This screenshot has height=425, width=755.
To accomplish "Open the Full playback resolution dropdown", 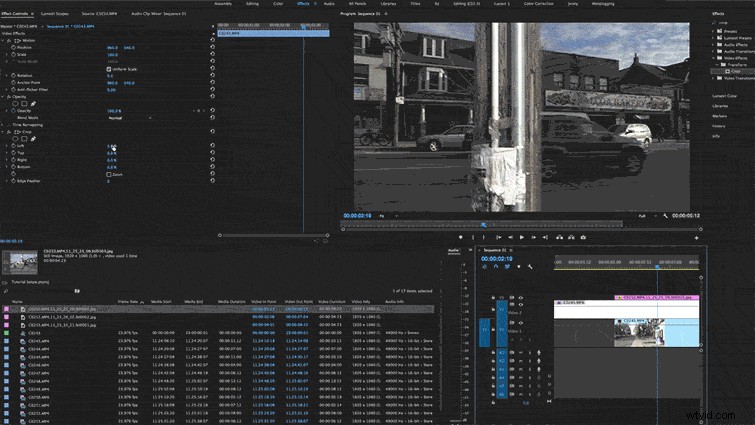I will pos(647,216).
